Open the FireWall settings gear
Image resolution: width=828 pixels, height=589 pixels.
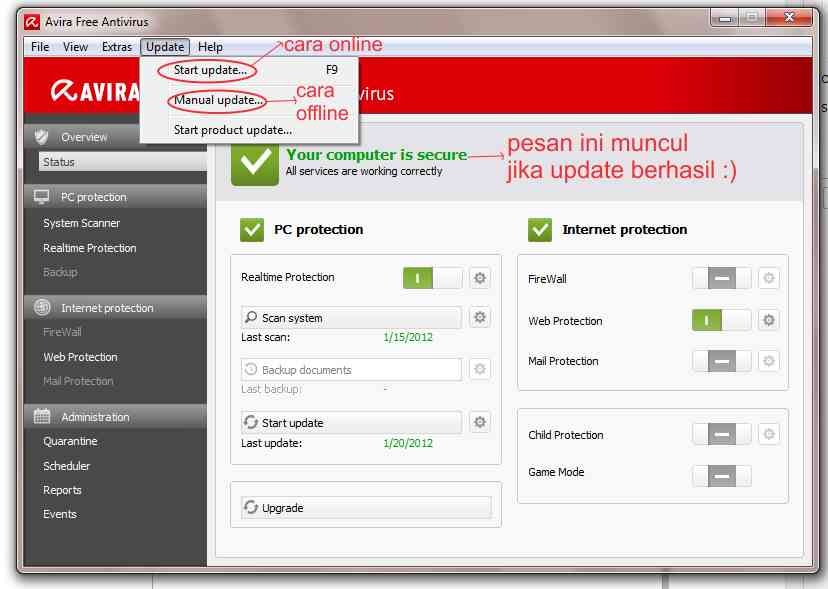coord(769,278)
